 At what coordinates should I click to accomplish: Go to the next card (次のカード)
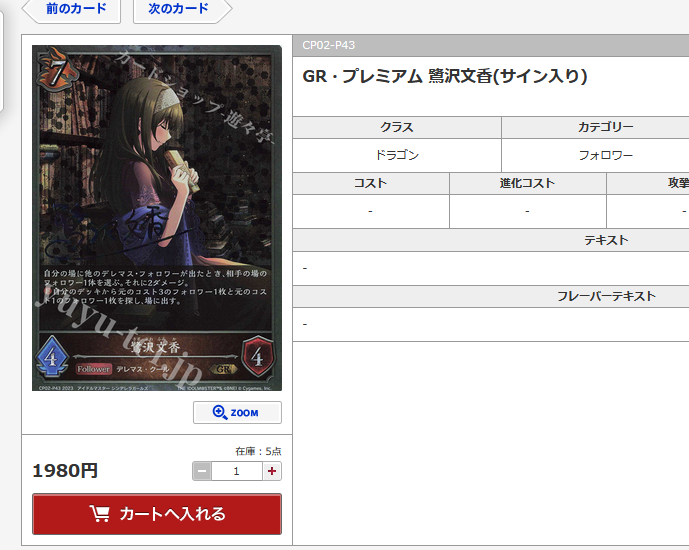tap(182, 9)
